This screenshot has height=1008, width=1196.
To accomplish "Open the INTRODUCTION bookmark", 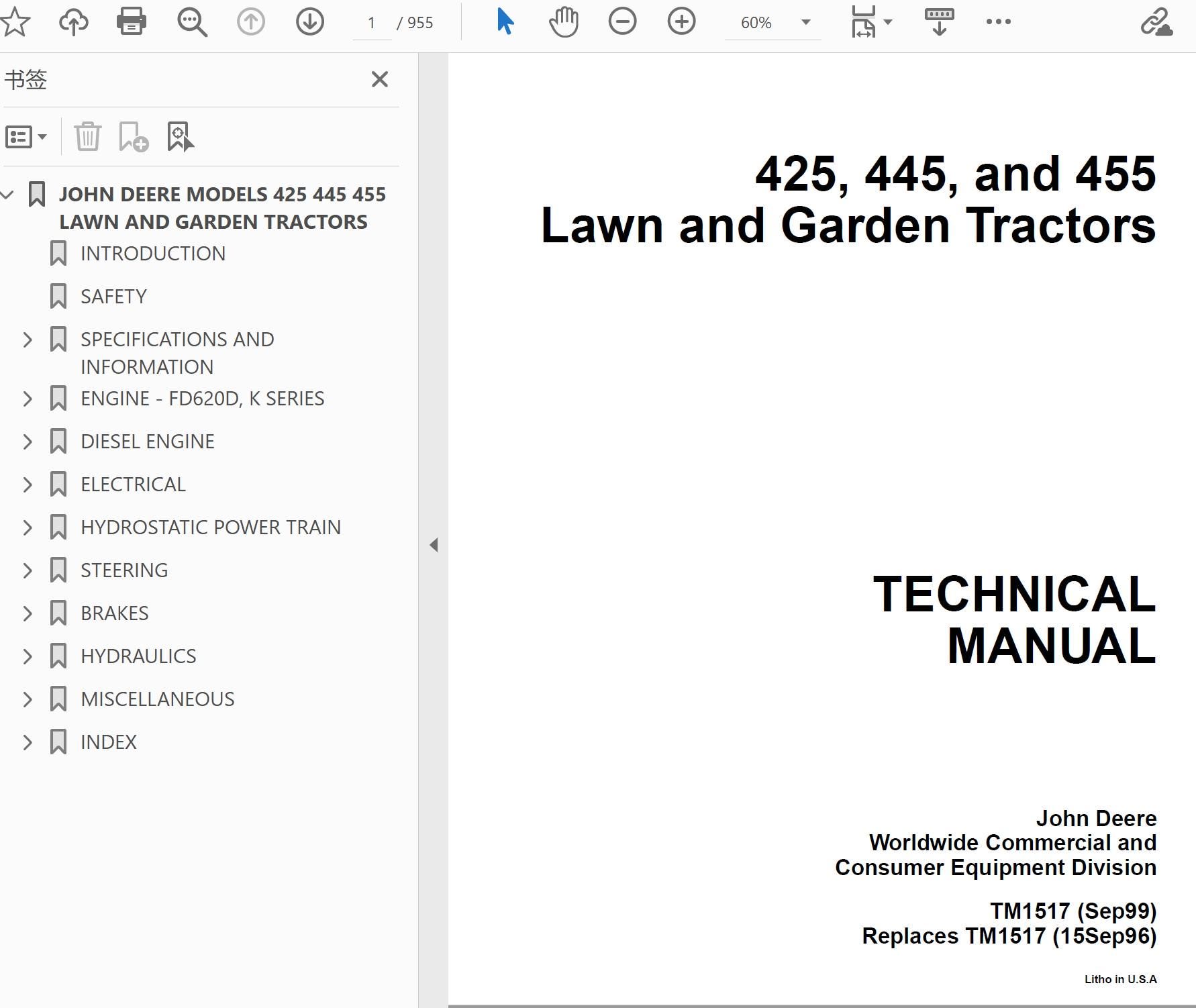I will tap(153, 254).
